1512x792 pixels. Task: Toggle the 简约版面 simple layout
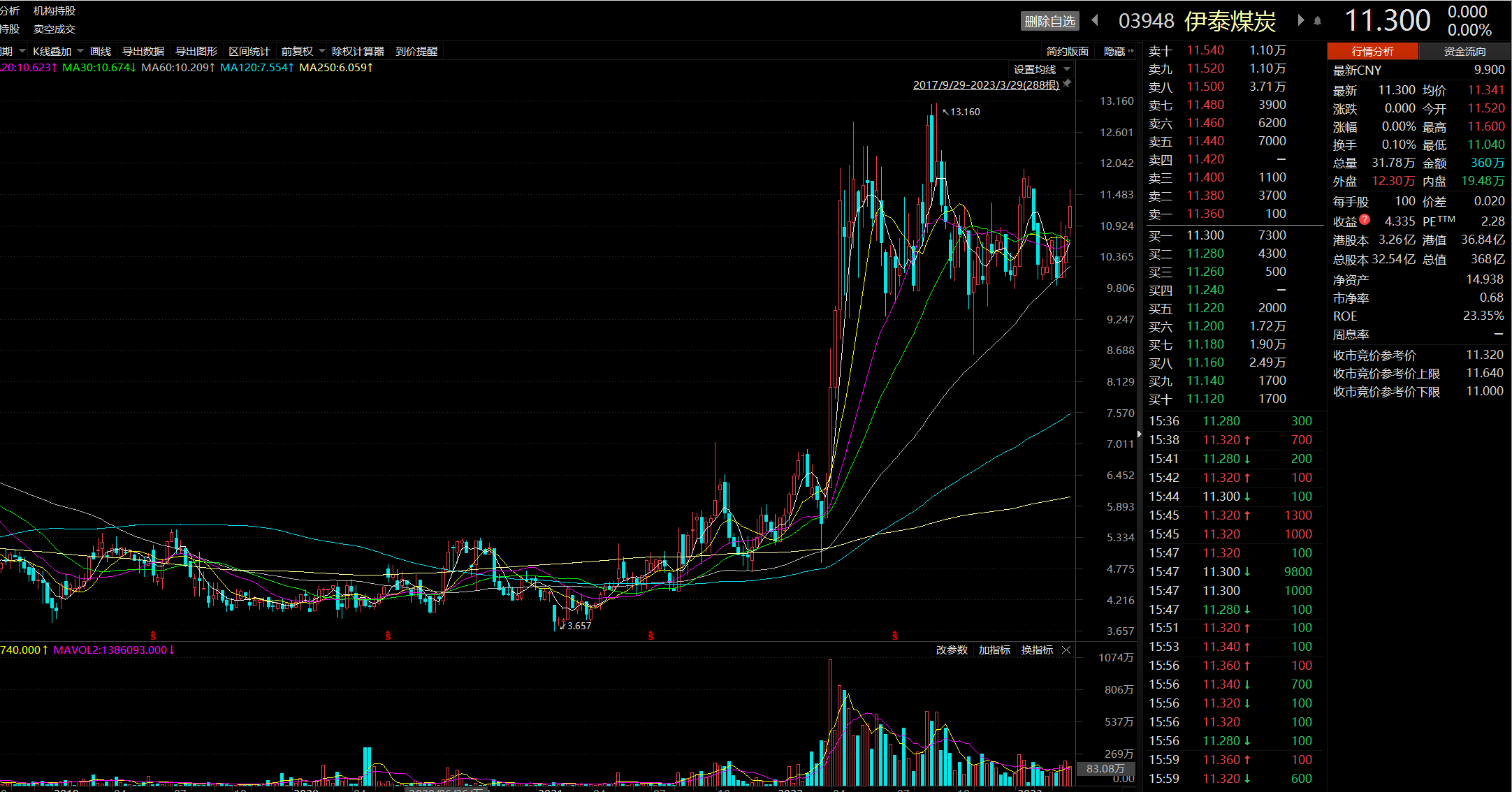click(x=1067, y=51)
